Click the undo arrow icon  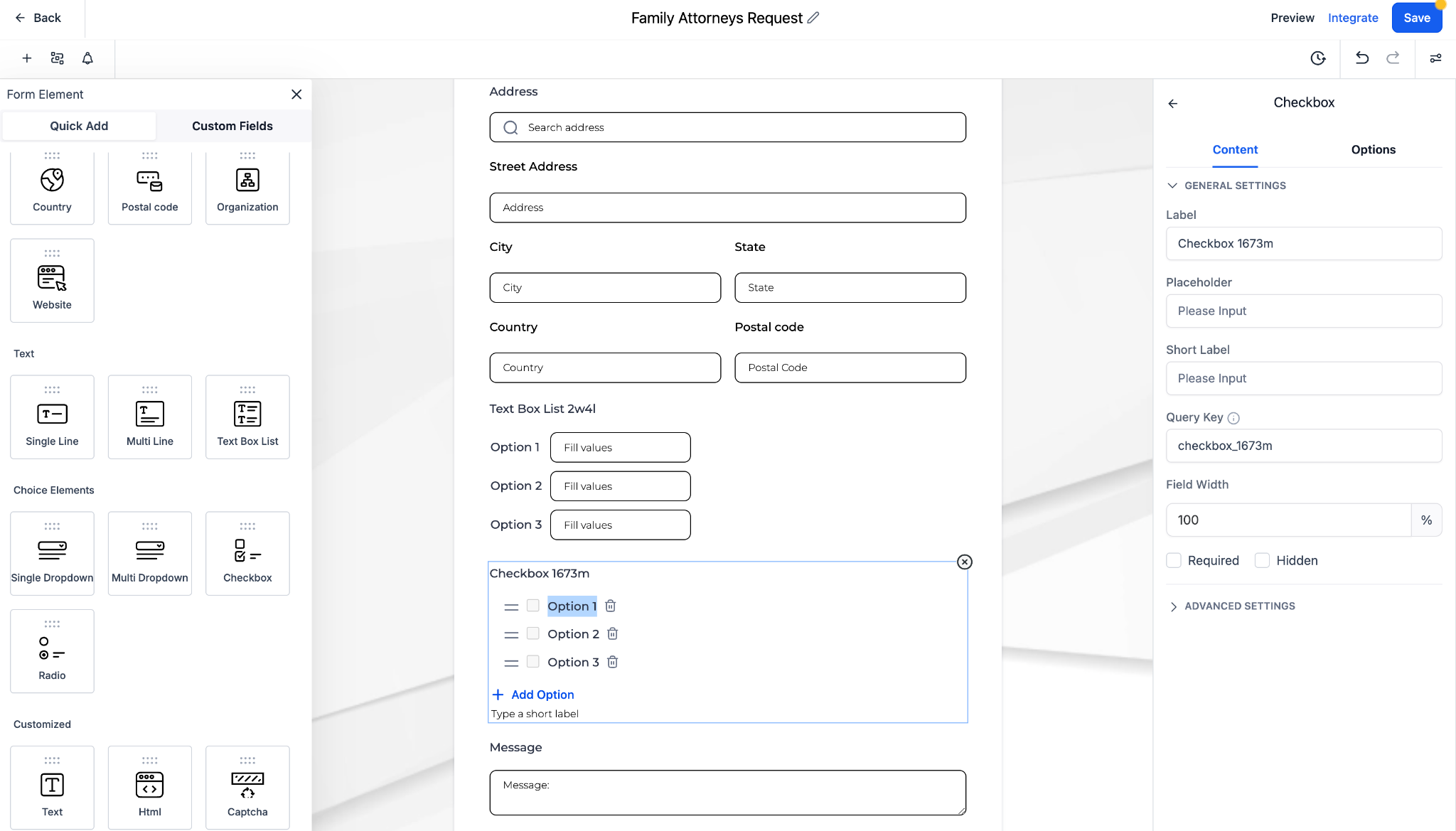pyautogui.click(x=1361, y=58)
